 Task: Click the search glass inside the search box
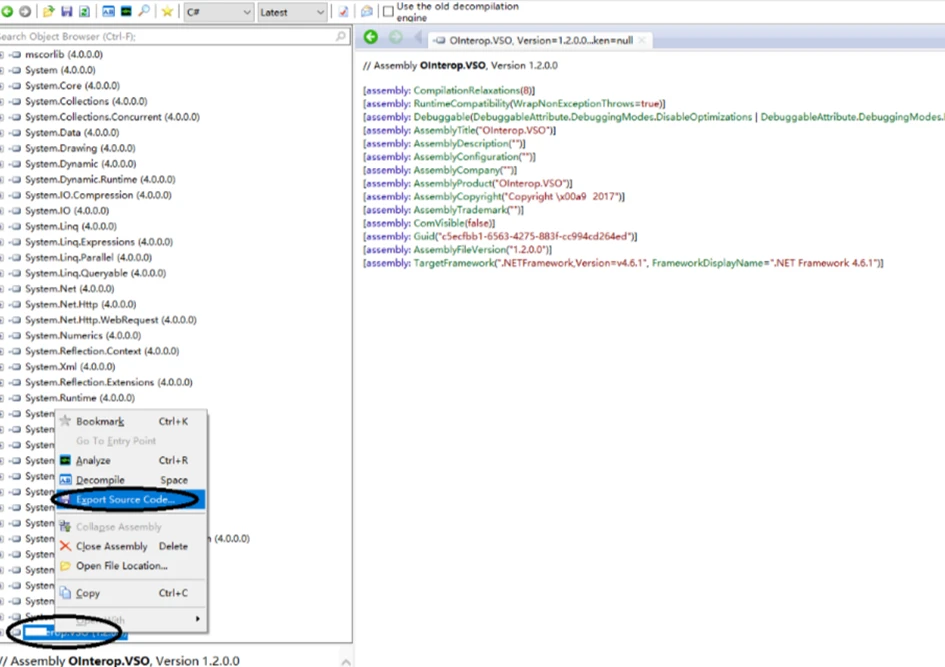pyautogui.click(x=341, y=36)
